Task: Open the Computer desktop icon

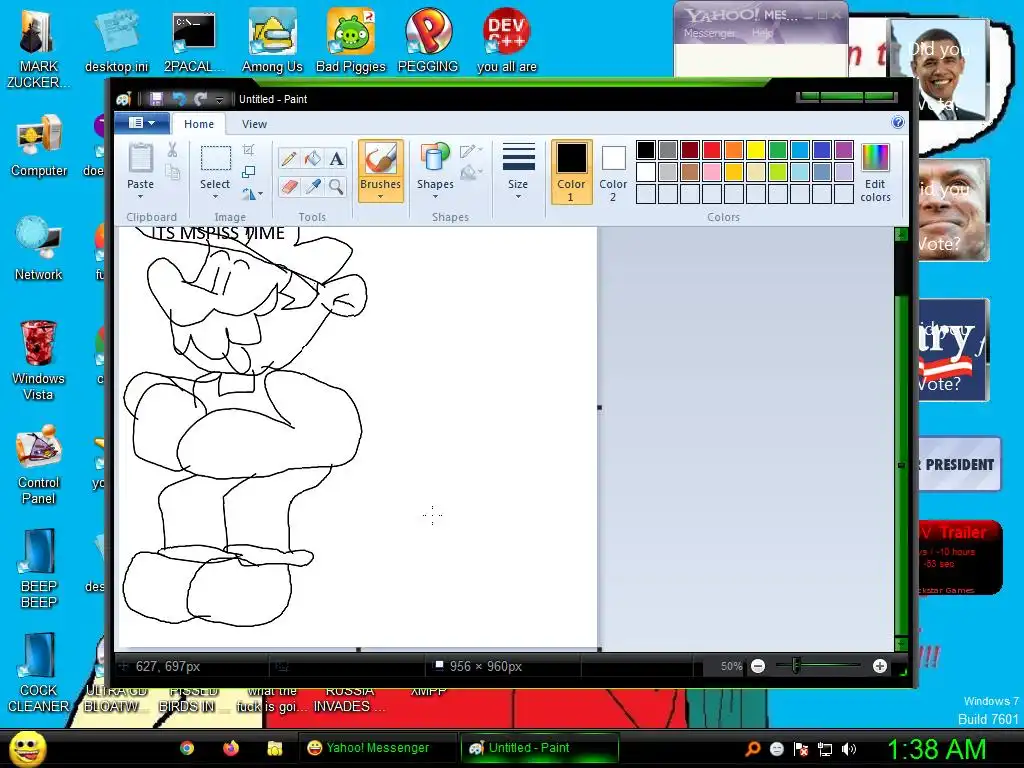Action: coord(39,145)
